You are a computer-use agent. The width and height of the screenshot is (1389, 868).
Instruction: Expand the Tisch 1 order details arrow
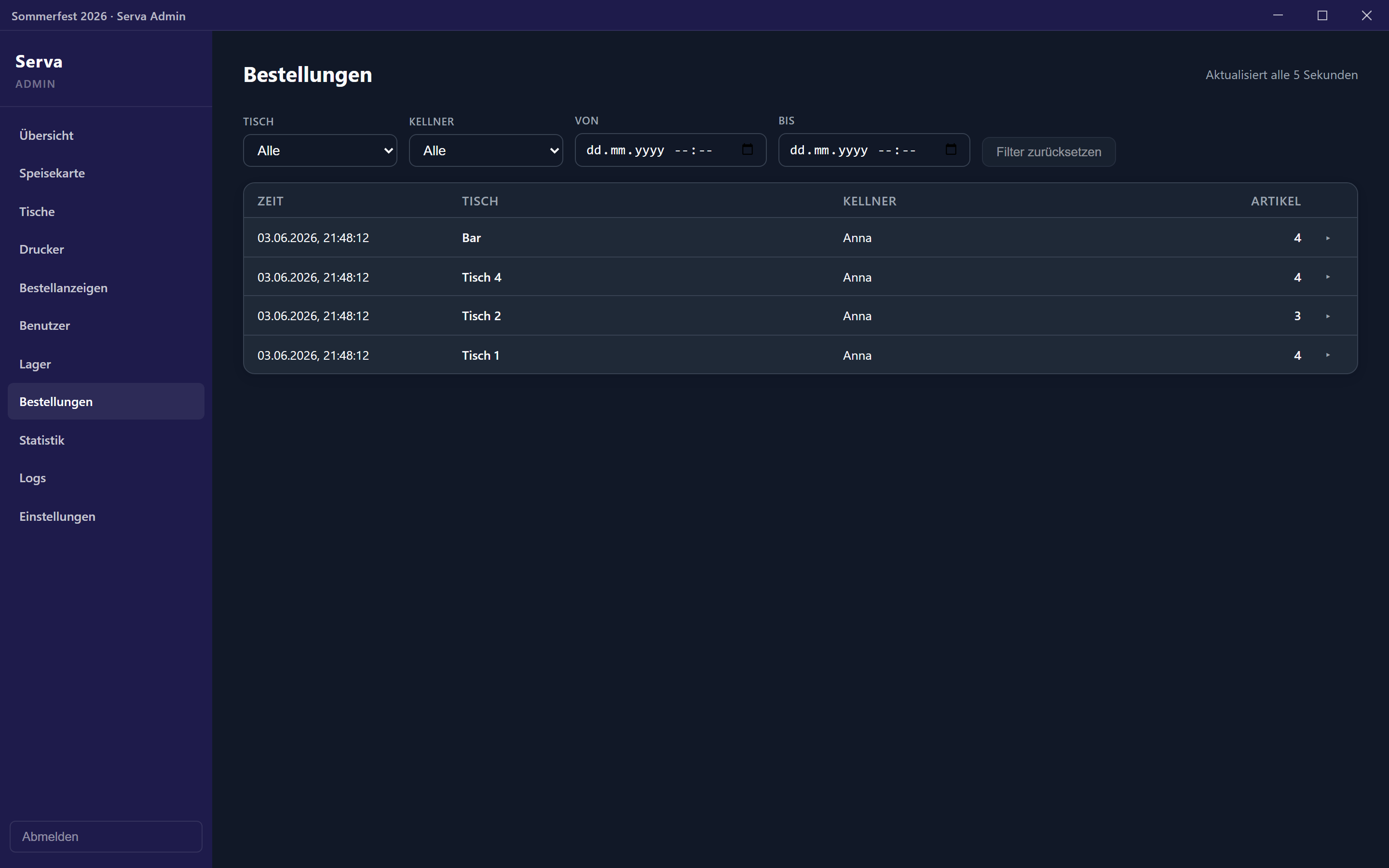coord(1328,355)
